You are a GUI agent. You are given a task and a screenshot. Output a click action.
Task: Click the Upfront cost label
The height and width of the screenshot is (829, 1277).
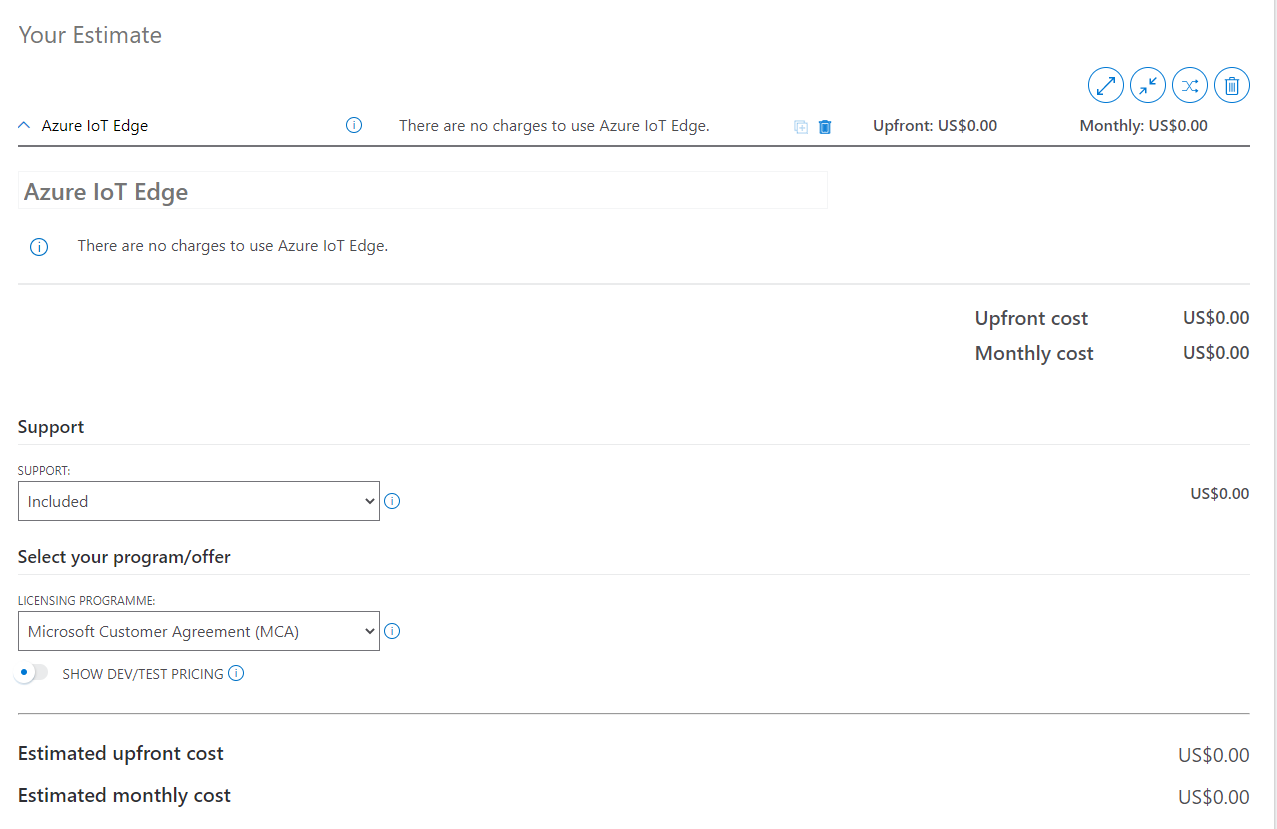point(1031,319)
